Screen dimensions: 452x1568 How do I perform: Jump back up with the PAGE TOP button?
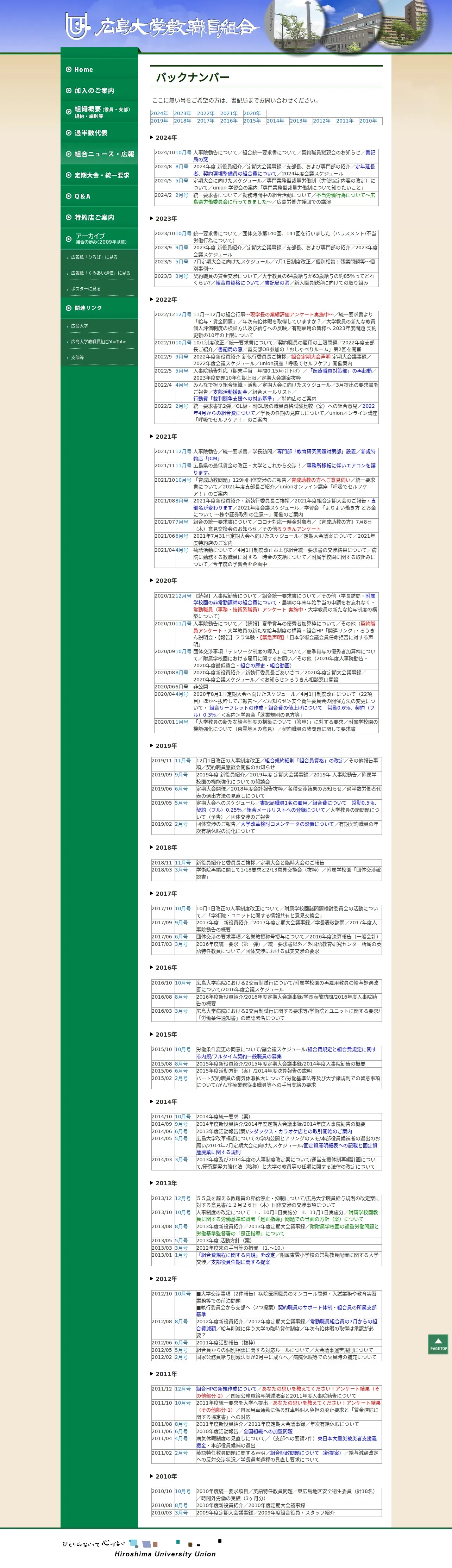tap(438, 1344)
